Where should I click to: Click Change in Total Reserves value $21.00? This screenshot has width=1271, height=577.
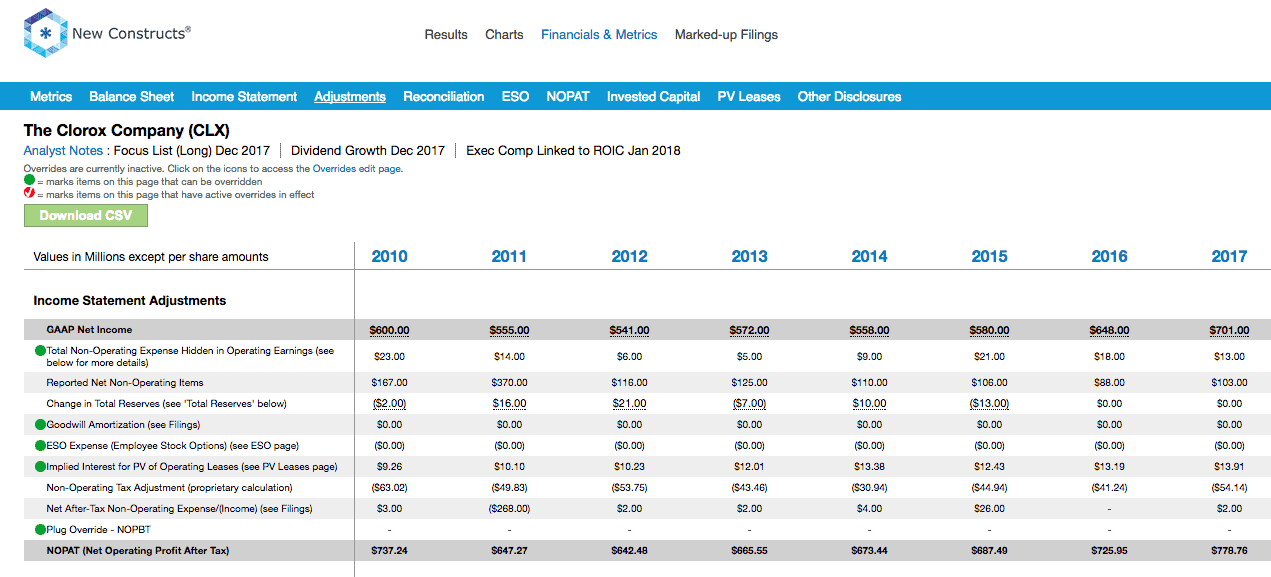(629, 404)
